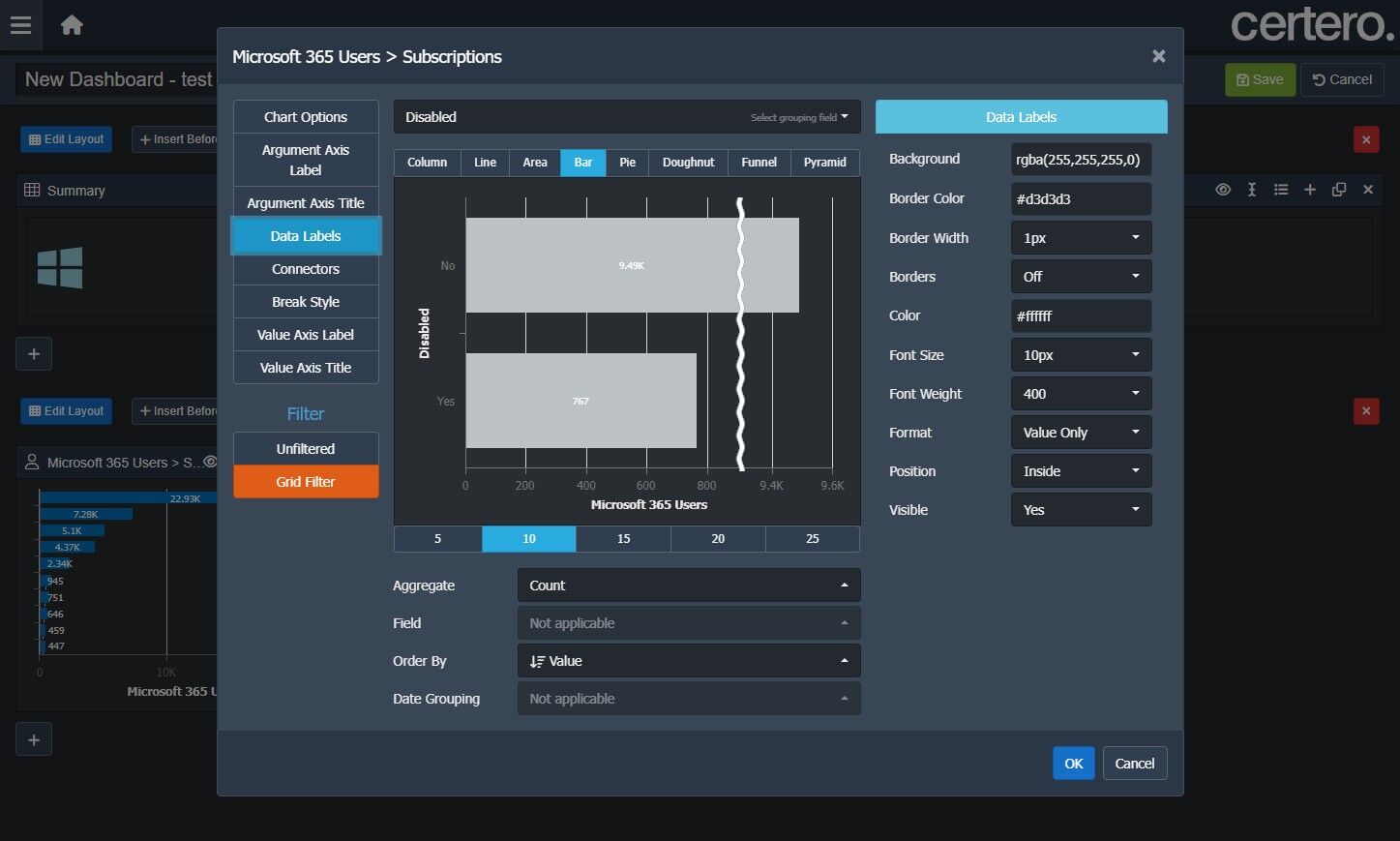Open Value Axis Label settings
Screen dimensions: 1400x841
(x=306, y=335)
